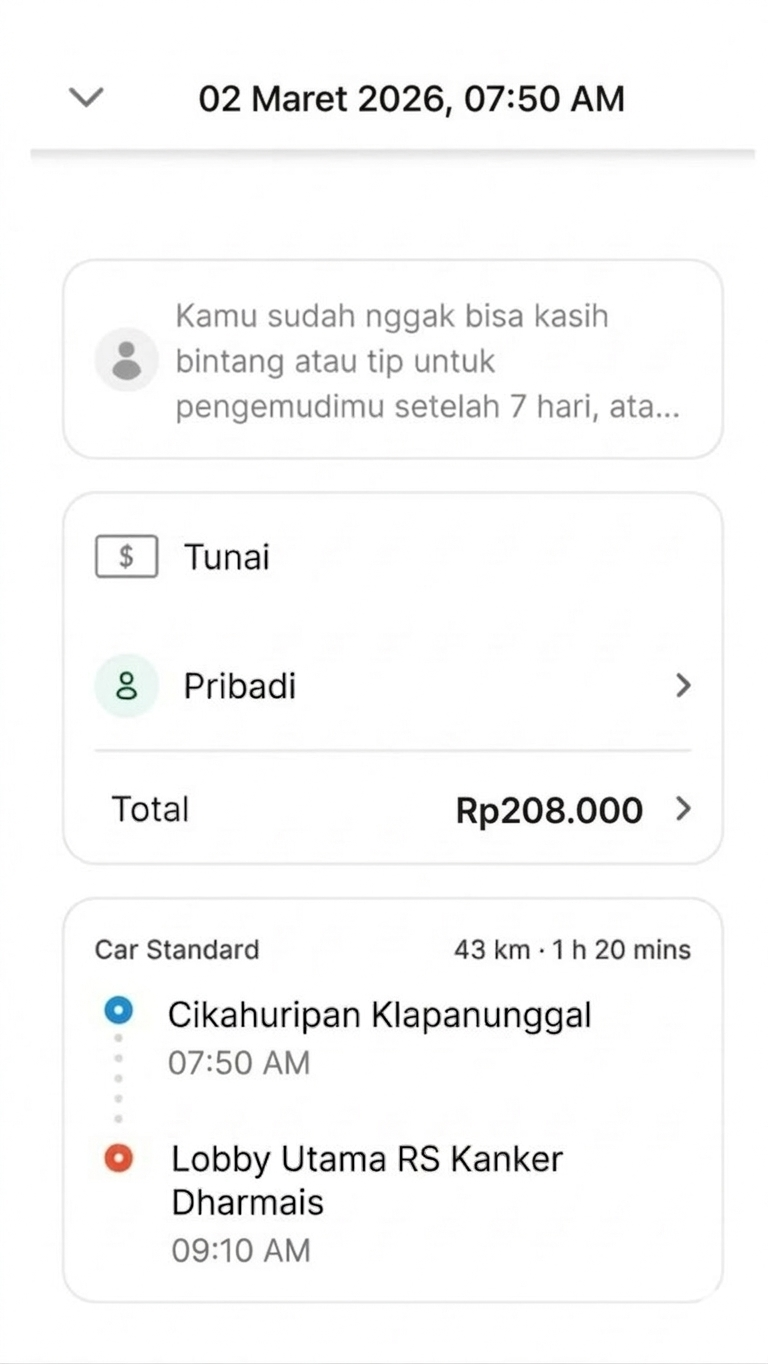Screen dimensions: 768x1364
Task: Open destination Lobby Utama RS Kanker Dharmais
Action: [367, 1180]
